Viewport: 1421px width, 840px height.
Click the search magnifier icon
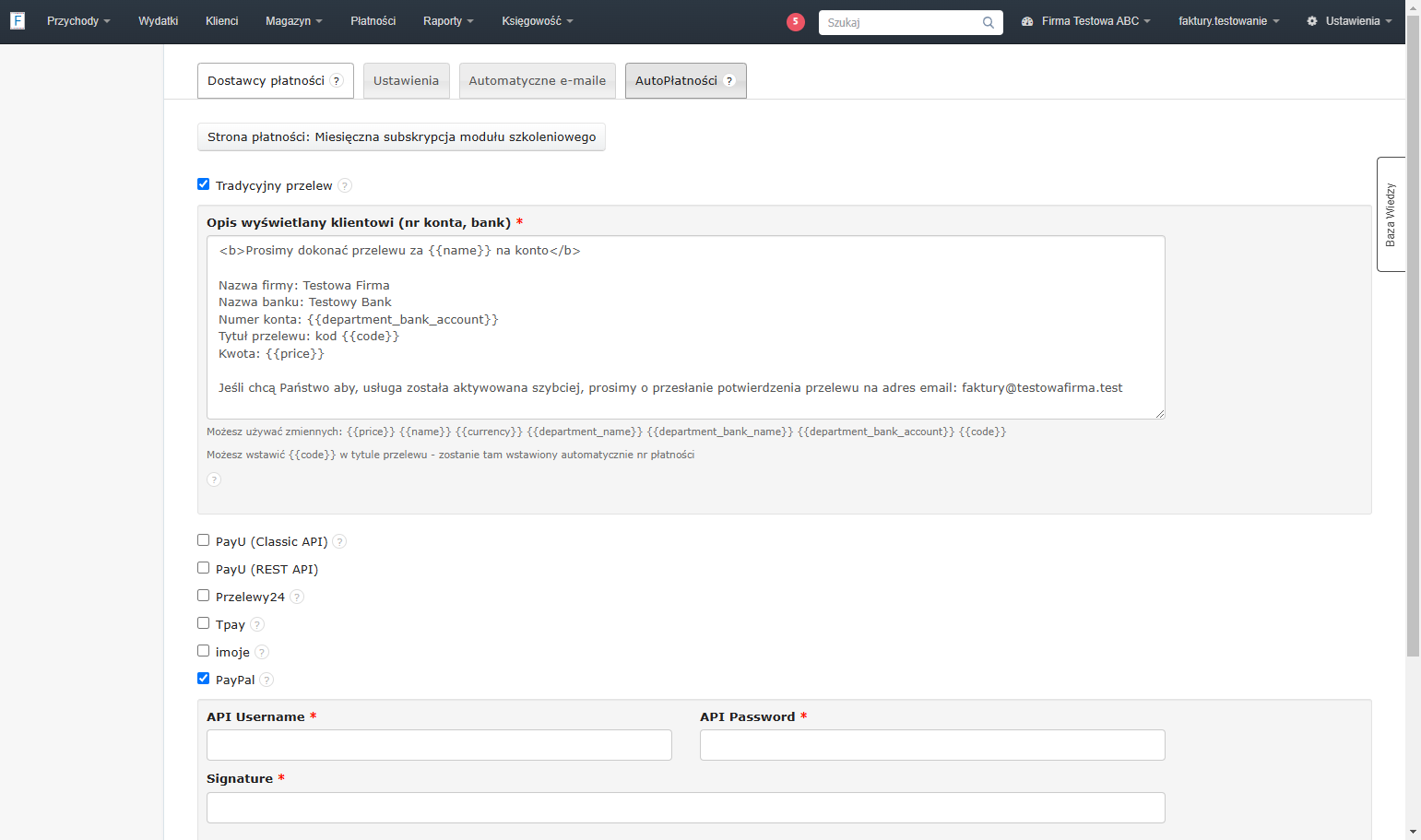989,23
